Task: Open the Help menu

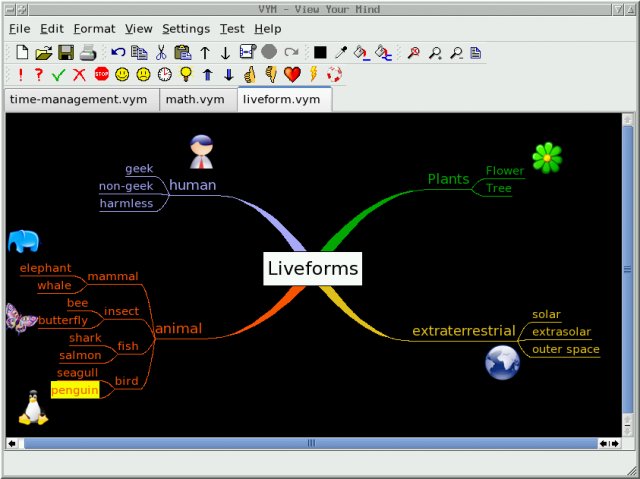Action: [268, 29]
